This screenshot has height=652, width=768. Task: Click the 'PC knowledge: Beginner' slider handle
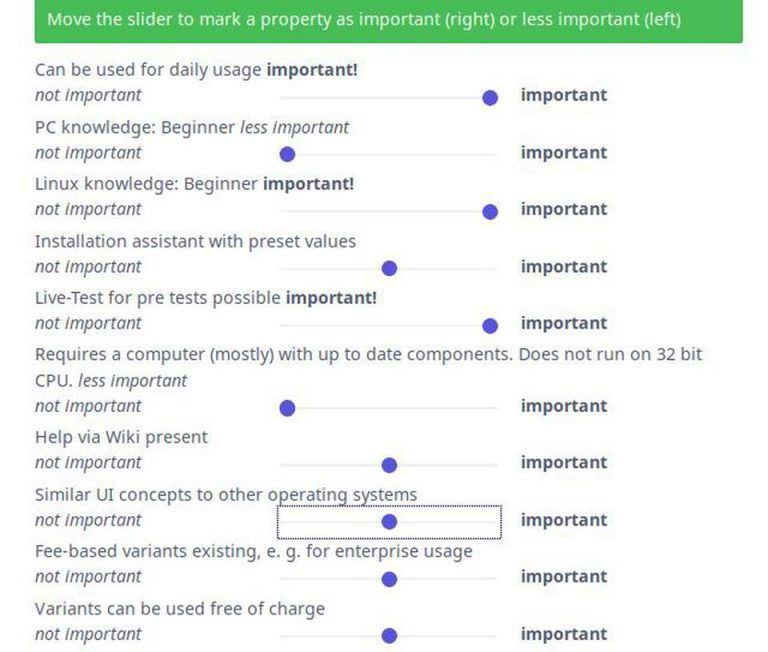287,154
